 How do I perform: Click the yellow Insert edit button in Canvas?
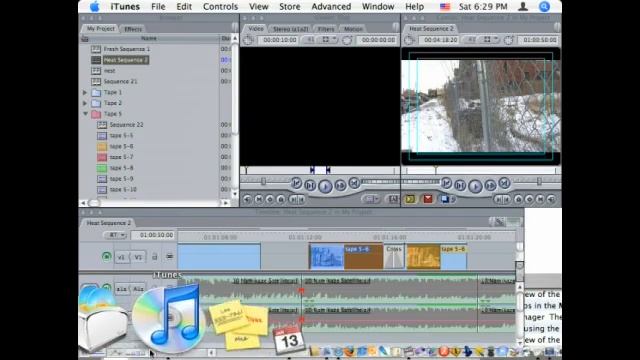pos(410,199)
